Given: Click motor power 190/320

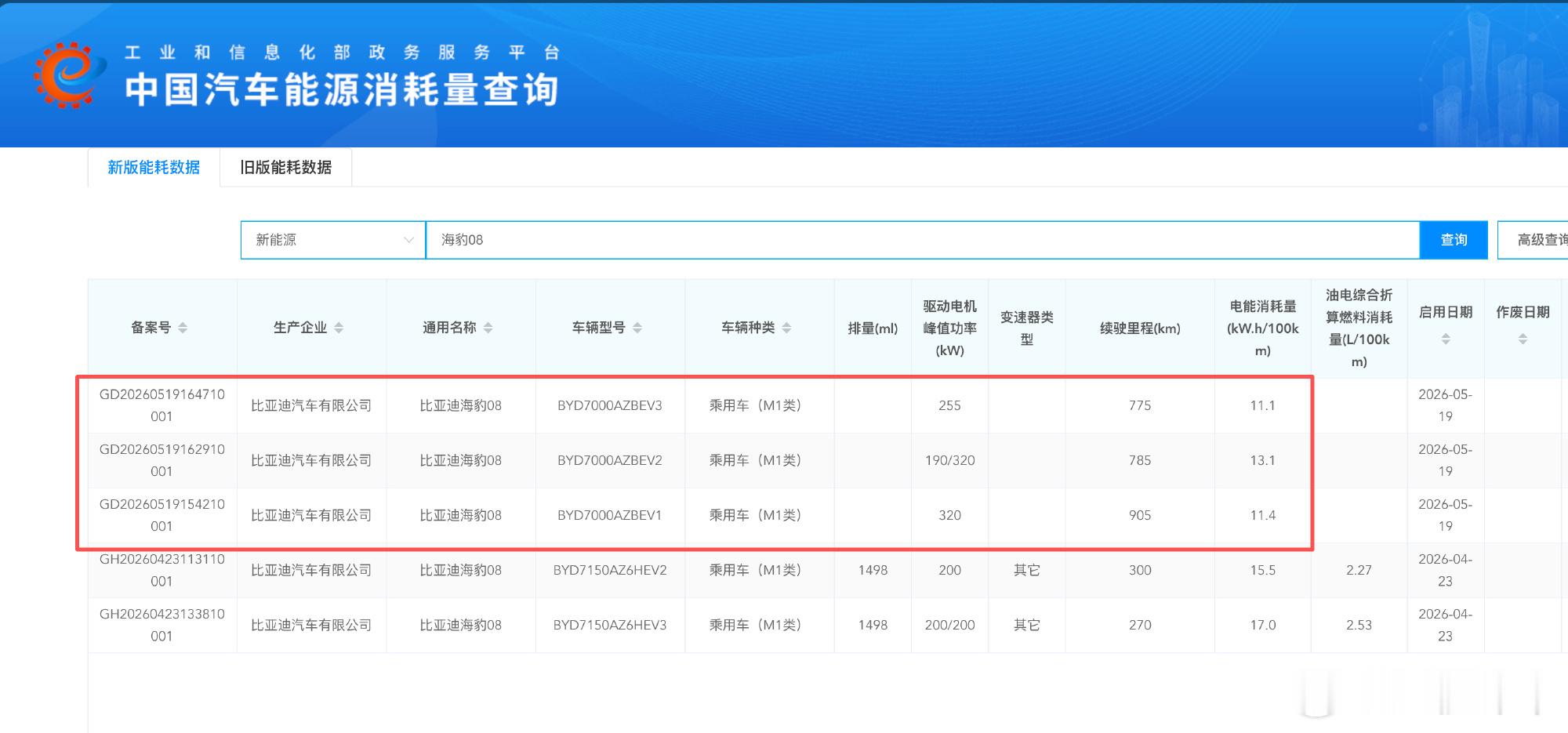Looking at the screenshot, I should (x=950, y=460).
